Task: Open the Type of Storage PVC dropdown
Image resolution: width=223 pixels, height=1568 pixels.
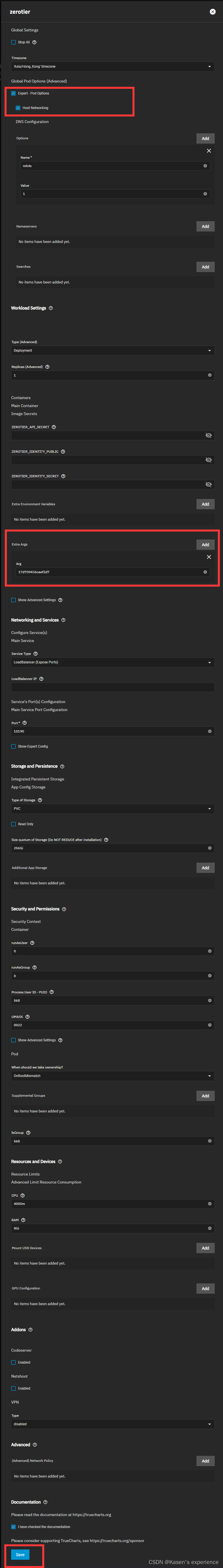Action: pos(113,808)
